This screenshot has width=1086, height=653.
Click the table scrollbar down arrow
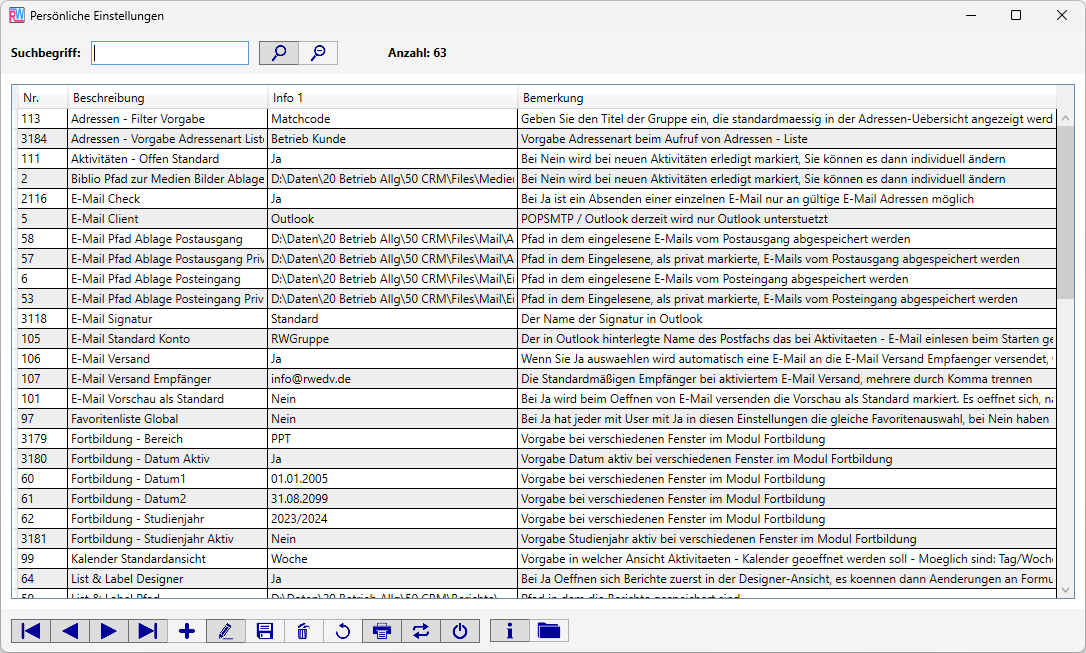[1065, 590]
